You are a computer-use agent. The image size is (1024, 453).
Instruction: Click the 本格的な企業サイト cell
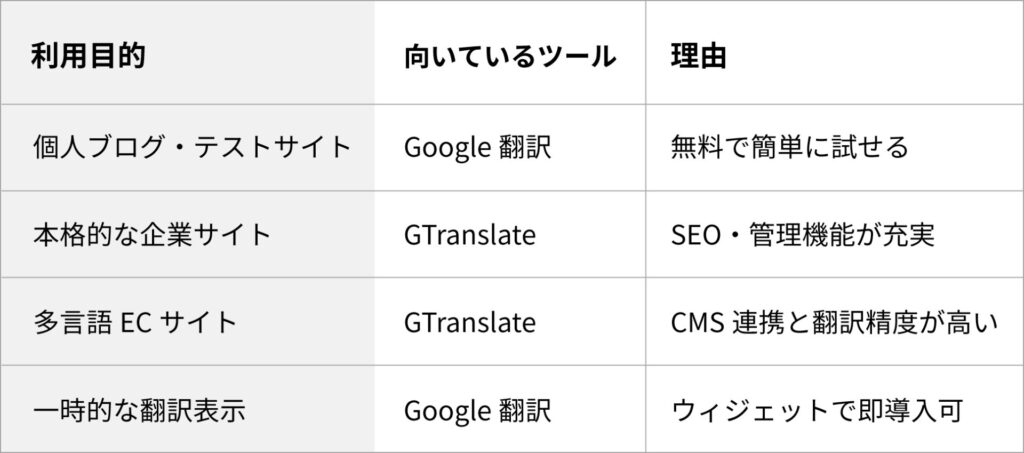tap(152, 235)
